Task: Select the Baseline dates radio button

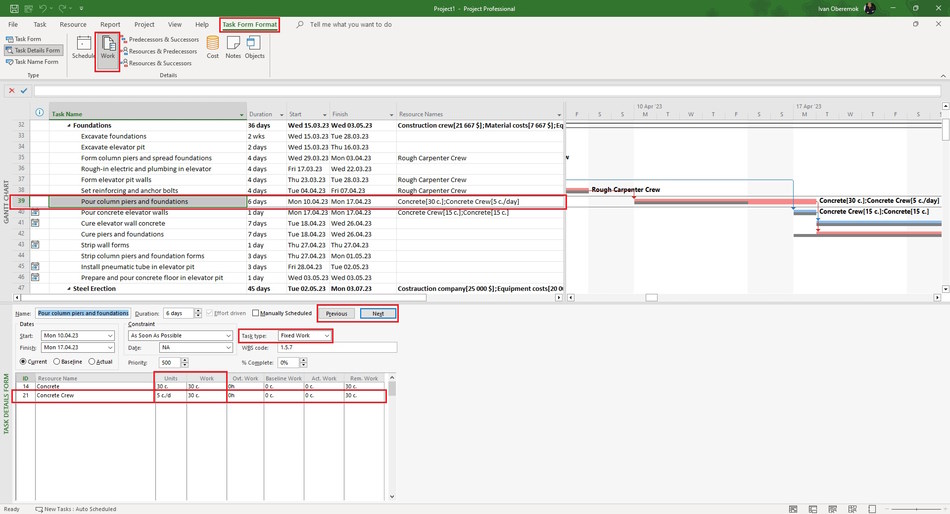Action: point(56,362)
